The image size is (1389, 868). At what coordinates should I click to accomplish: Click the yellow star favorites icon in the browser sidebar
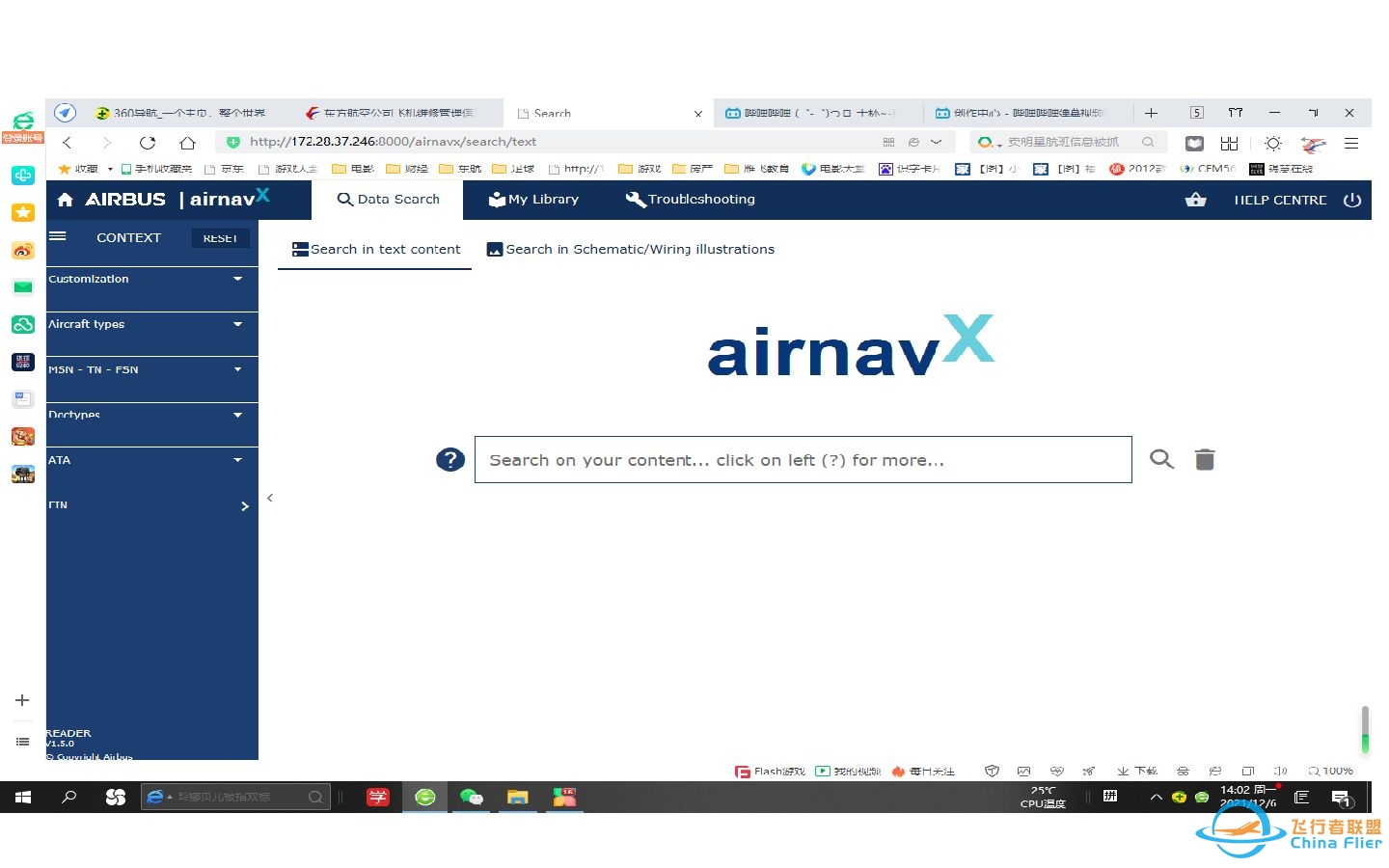[x=23, y=212]
